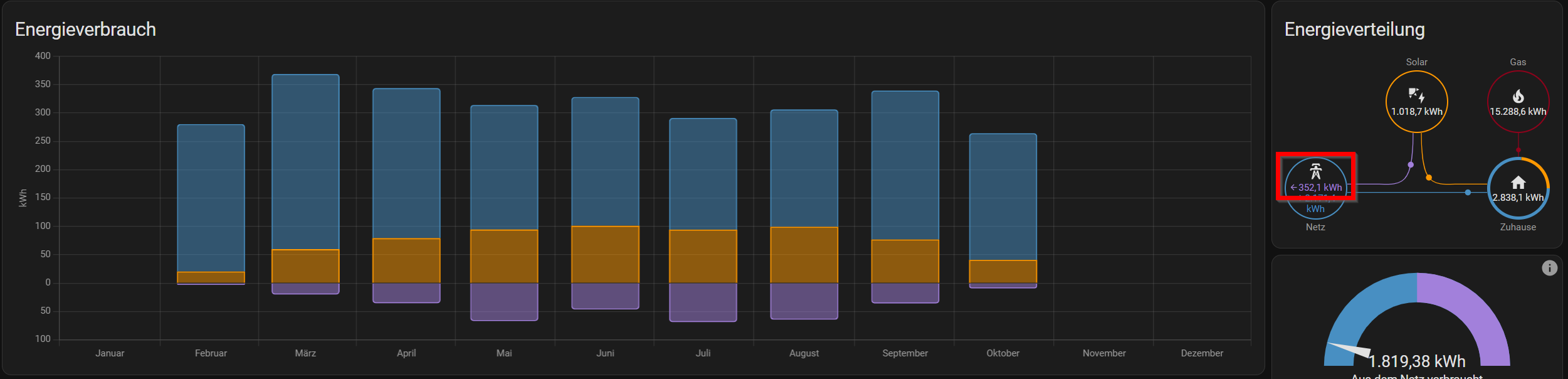Viewport: 1568px width, 379px height.
Task: Click the Gas value 15.288,6 kWh
Action: coord(1518,112)
